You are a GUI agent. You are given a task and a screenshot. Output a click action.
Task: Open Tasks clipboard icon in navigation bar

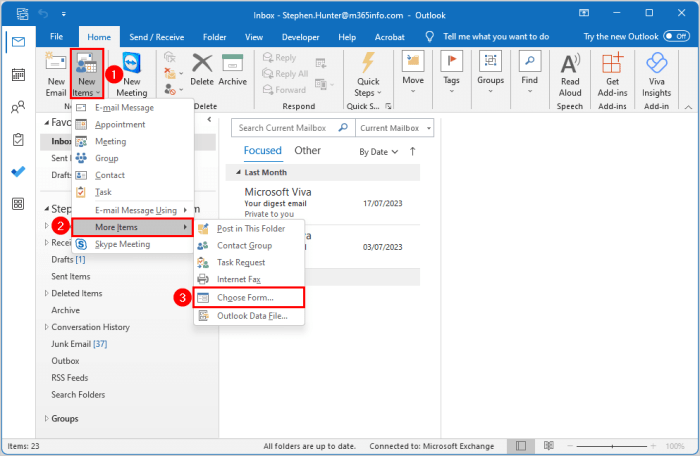pos(18,140)
